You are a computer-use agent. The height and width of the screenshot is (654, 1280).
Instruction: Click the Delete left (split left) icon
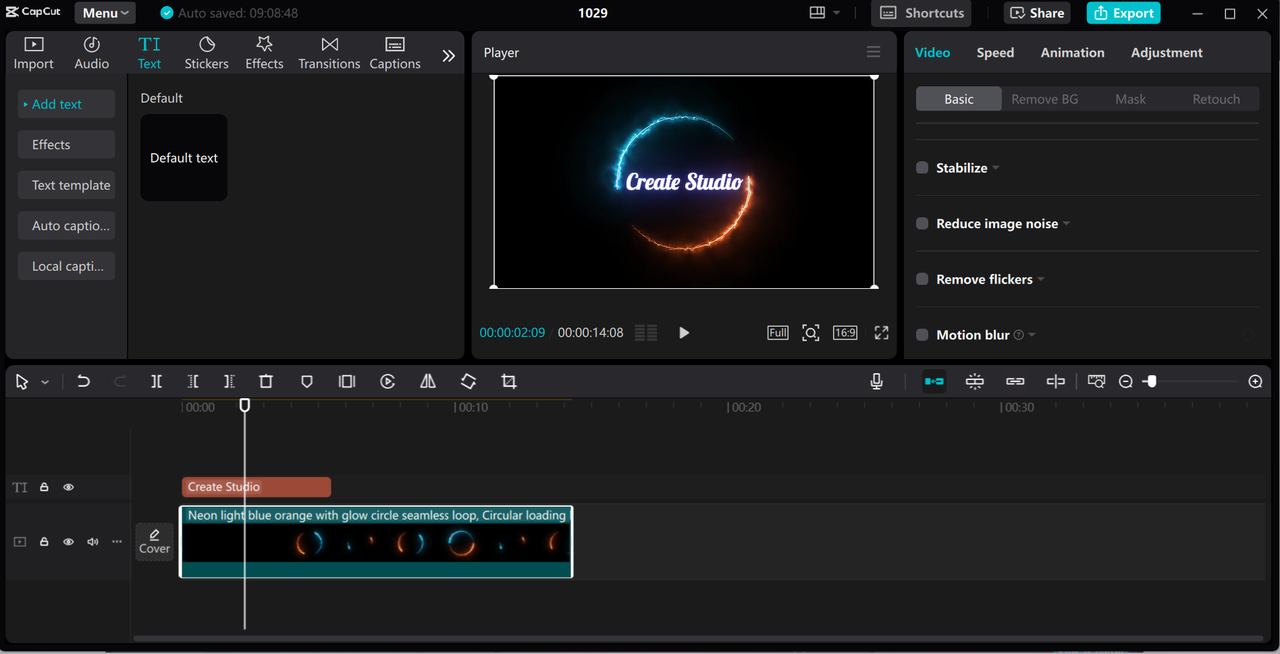(193, 381)
